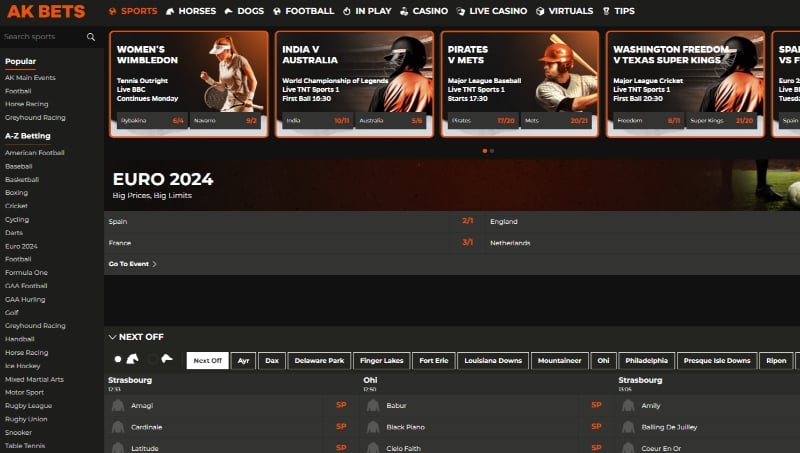The image size is (800, 453).
Task: Click Freedom 8/11 odds button
Action: 648,121
